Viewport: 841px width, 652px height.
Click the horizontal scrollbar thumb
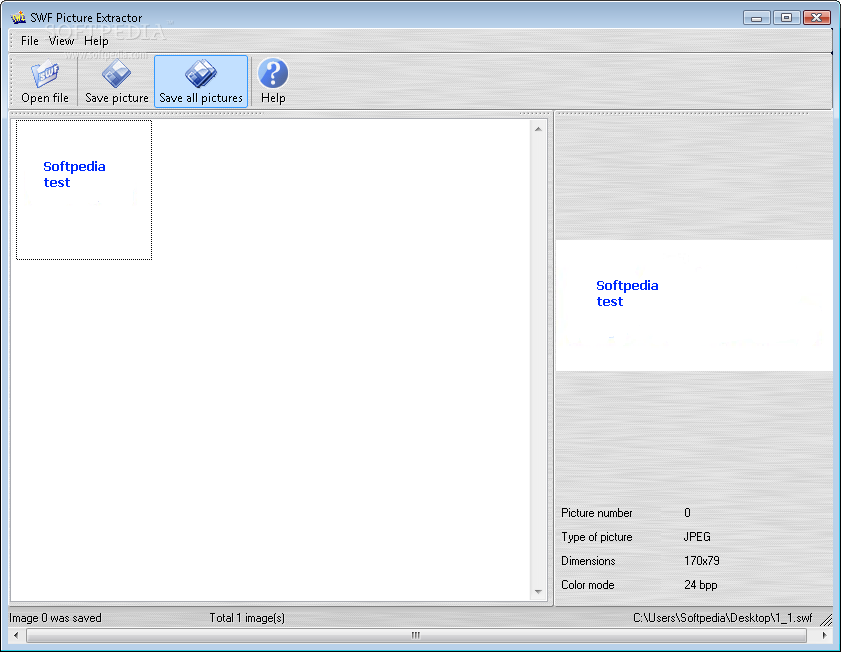[416, 635]
